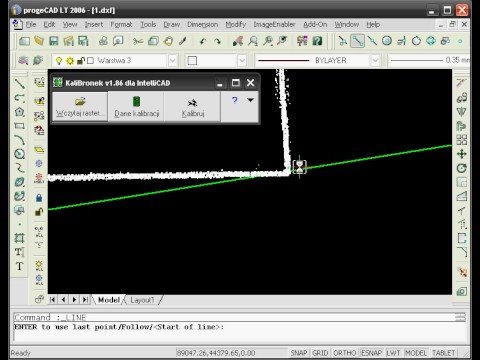This screenshot has height=360, width=480.
Task: Click the Kalibruj button
Action: 192,107
